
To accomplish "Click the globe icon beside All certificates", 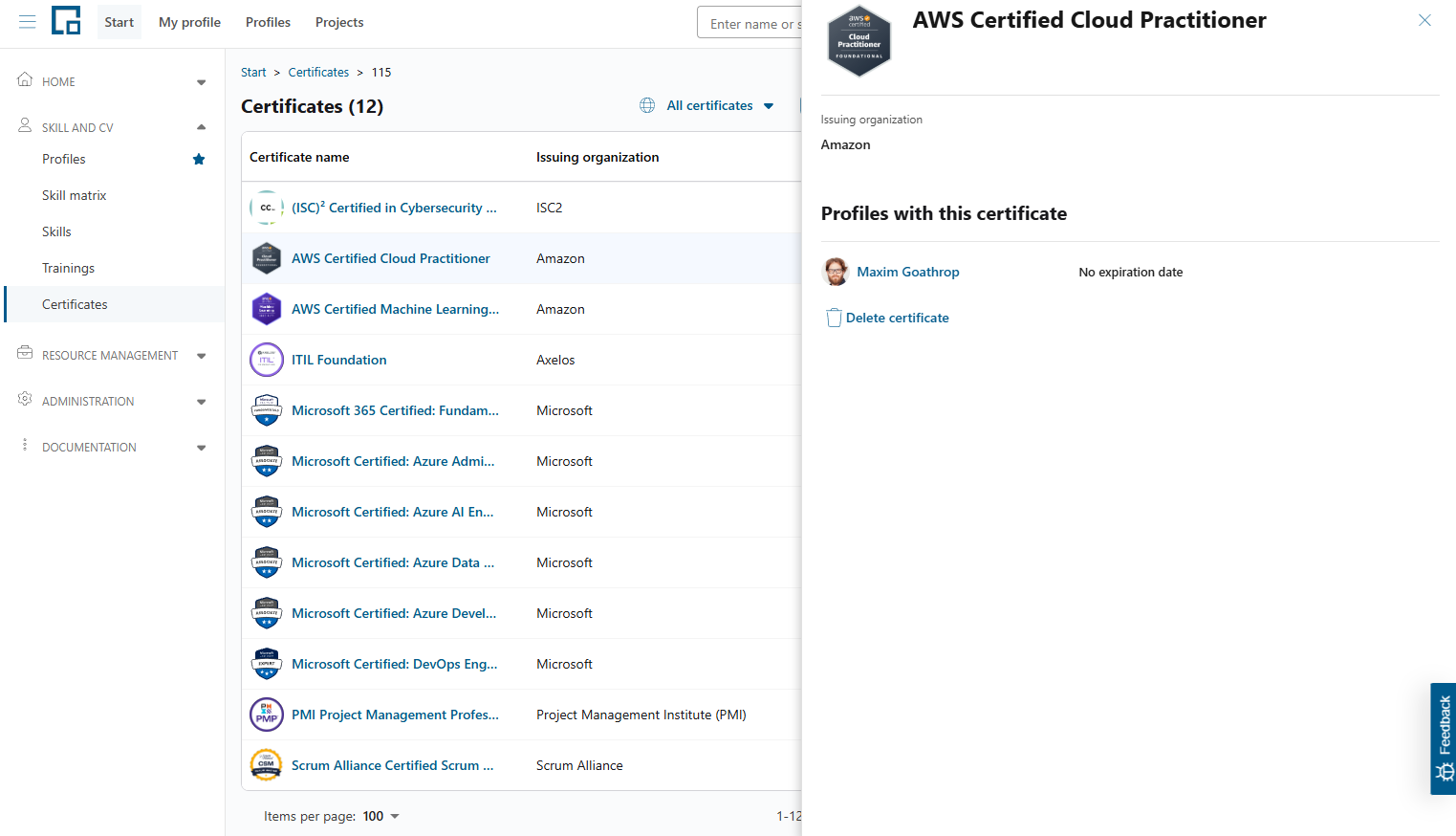I will click(647, 105).
